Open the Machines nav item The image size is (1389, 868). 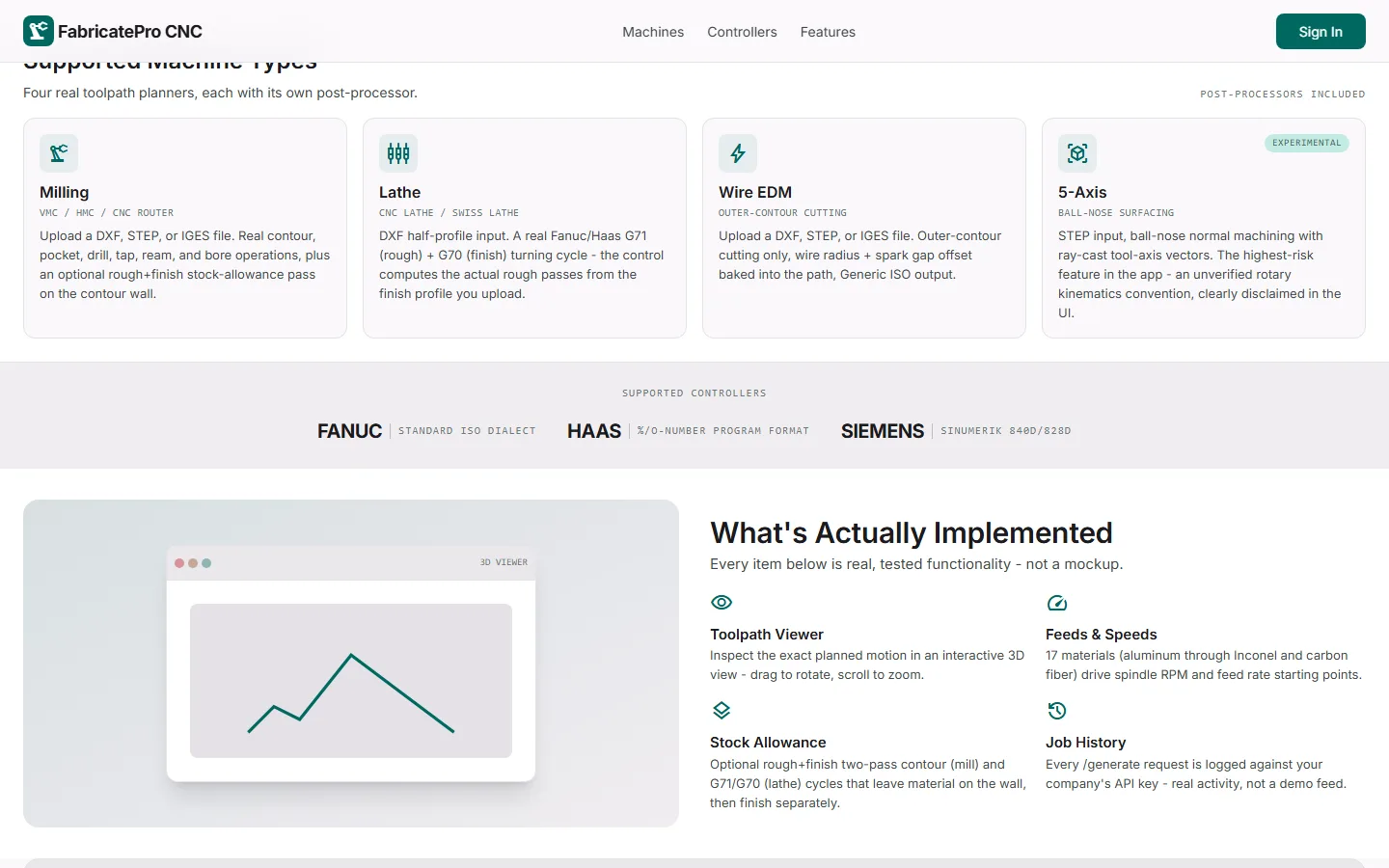[653, 32]
